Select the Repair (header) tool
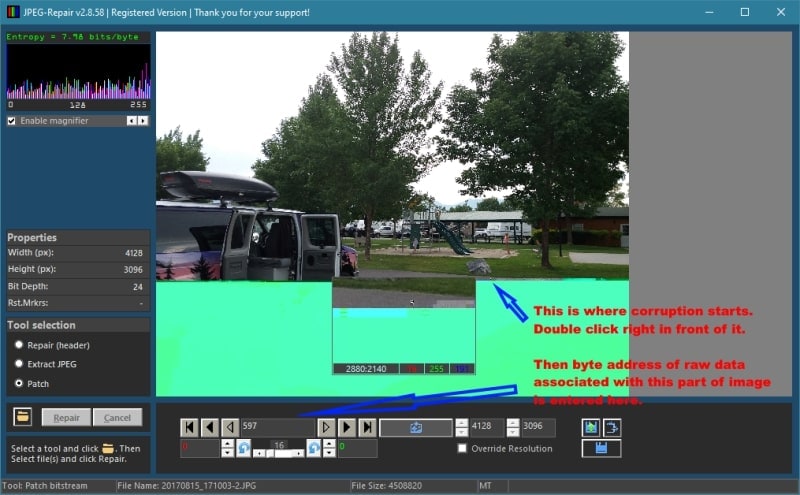Image resolution: width=800 pixels, height=495 pixels. pos(19,345)
